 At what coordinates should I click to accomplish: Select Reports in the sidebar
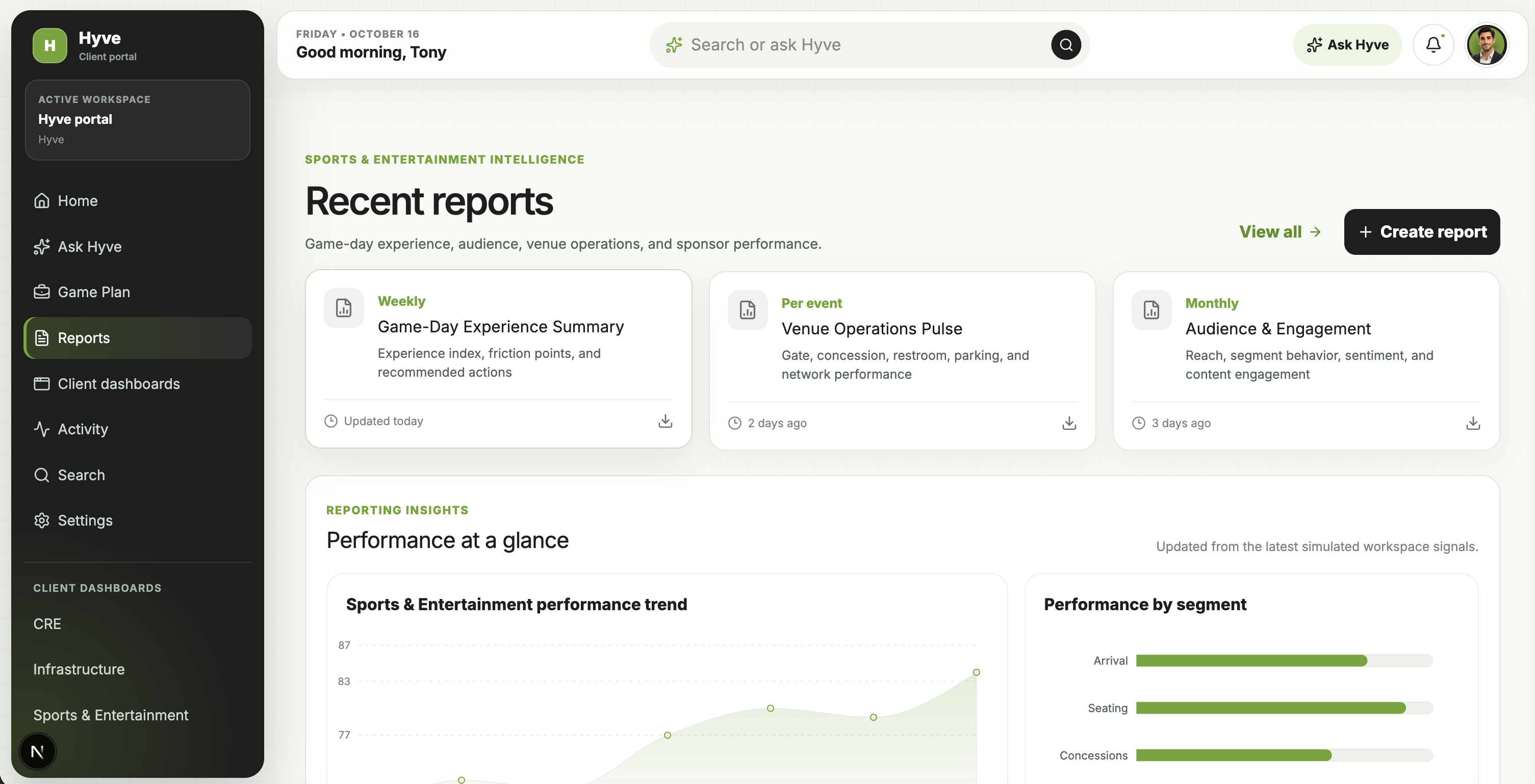pyautogui.click(x=138, y=338)
